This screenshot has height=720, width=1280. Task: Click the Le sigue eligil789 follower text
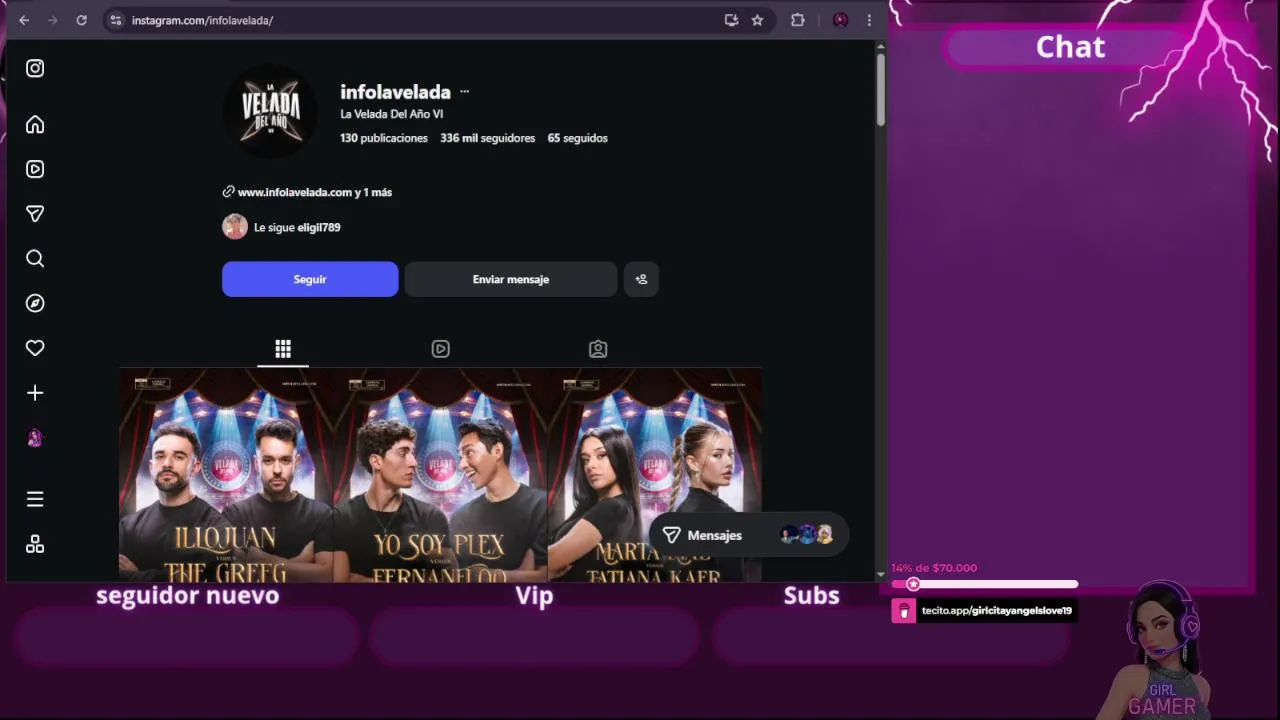click(297, 227)
